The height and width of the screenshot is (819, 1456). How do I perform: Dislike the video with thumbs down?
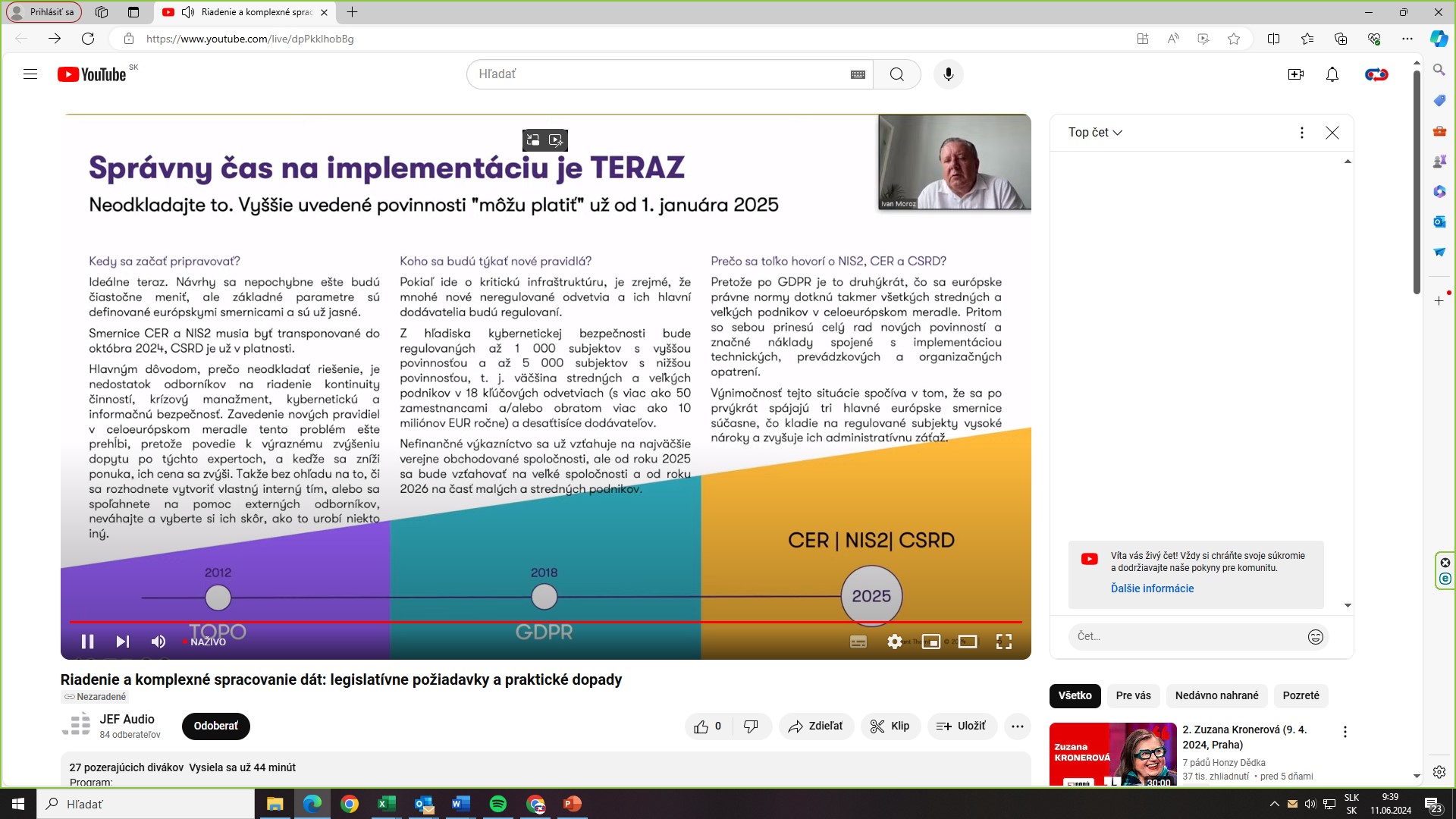(752, 726)
